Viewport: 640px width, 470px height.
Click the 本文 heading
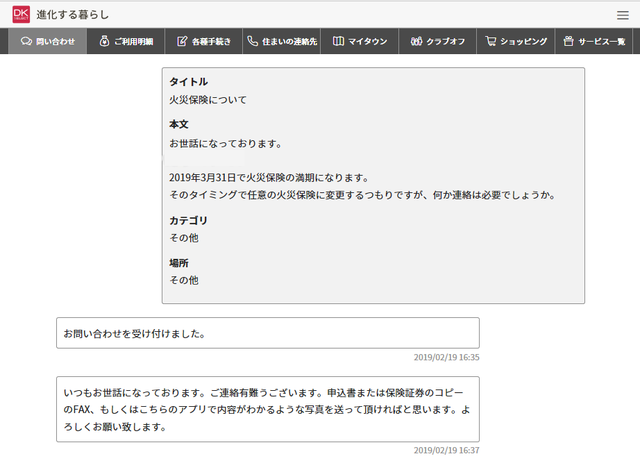click(179, 124)
